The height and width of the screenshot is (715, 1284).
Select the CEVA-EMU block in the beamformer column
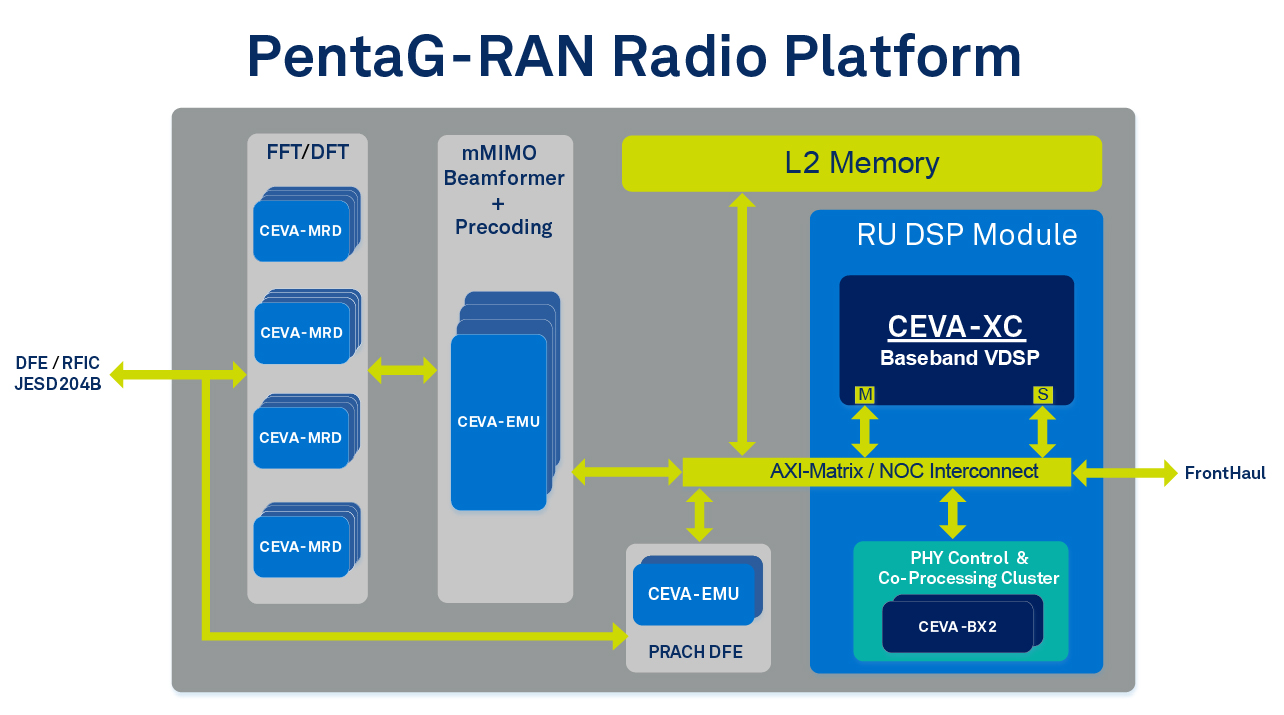coord(499,422)
